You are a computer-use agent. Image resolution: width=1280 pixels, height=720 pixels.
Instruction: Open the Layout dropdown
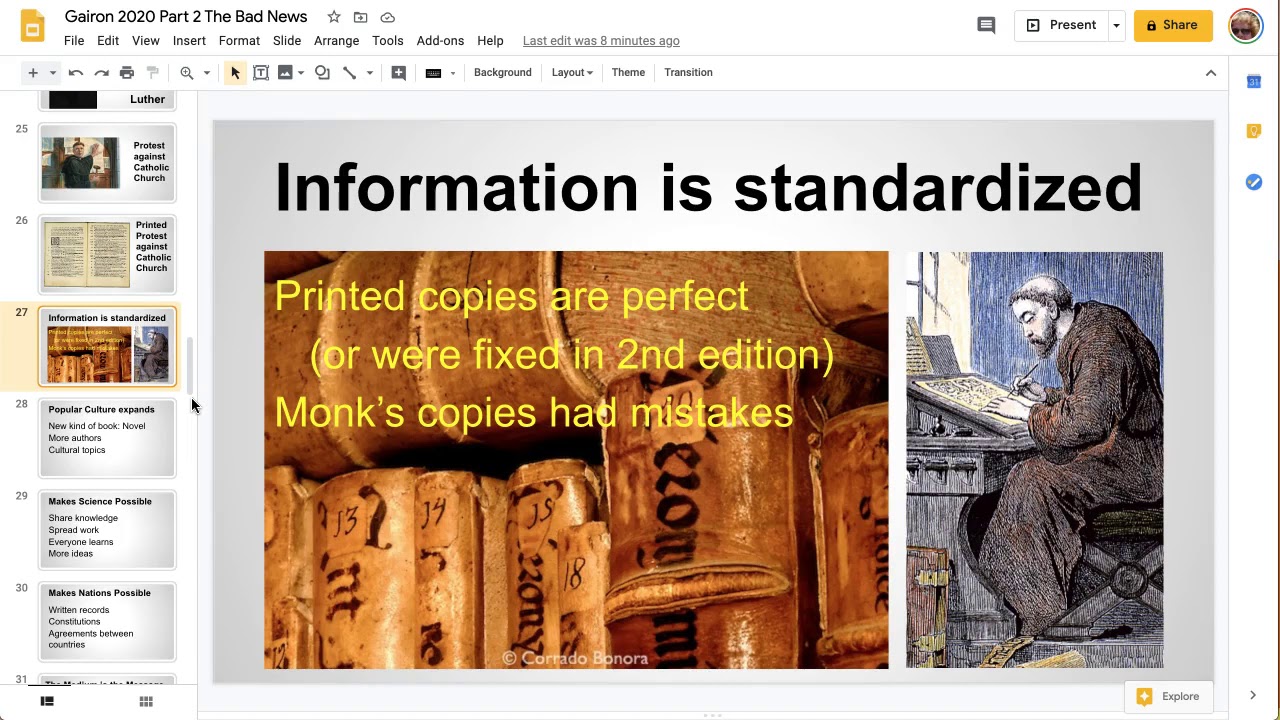point(572,72)
